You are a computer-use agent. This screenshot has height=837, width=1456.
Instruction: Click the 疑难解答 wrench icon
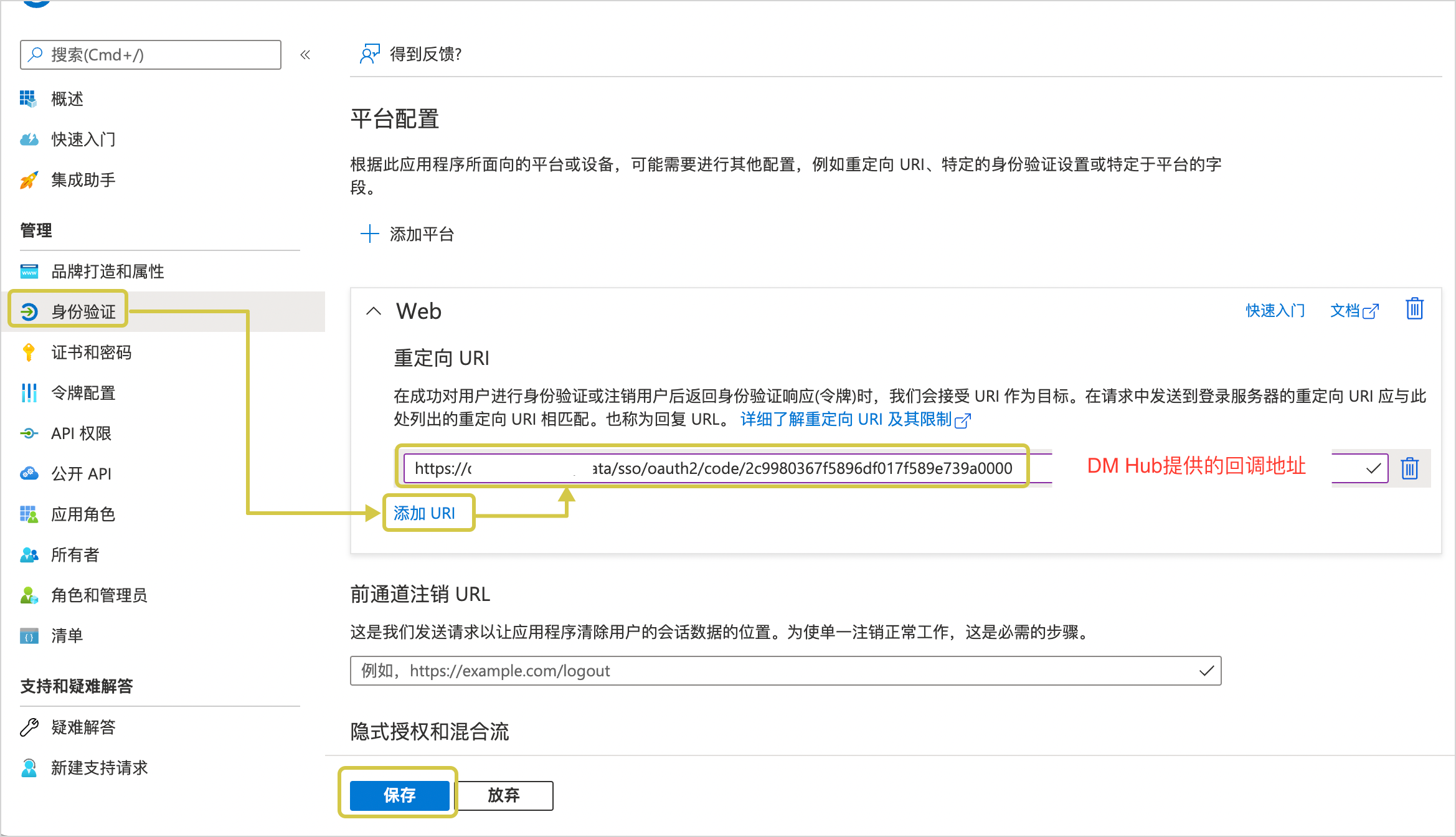click(x=29, y=727)
